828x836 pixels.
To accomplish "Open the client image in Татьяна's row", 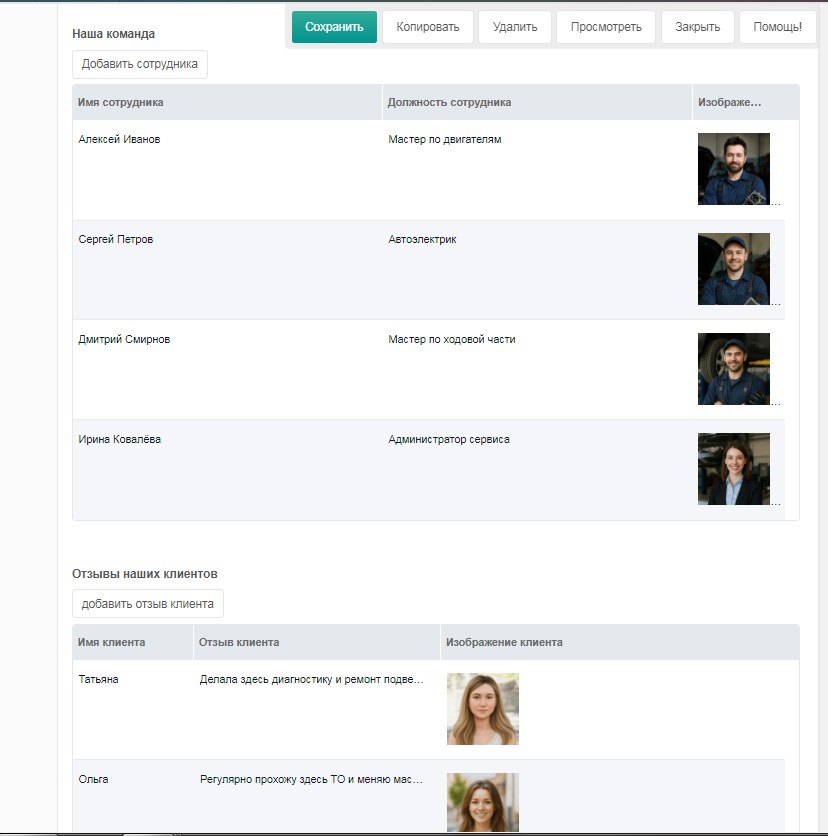I will [482, 709].
